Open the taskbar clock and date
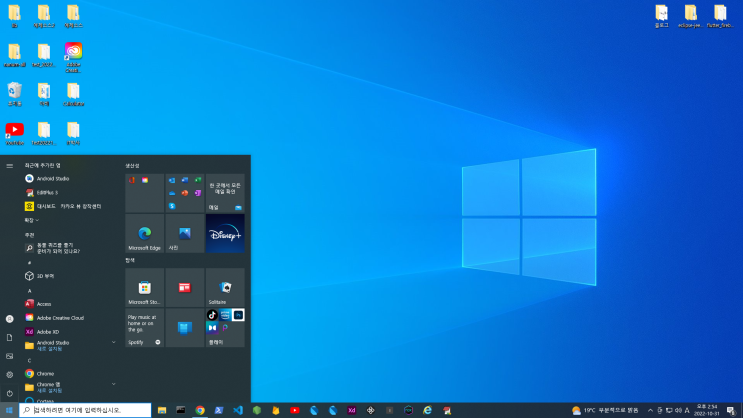 pos(707,410)
